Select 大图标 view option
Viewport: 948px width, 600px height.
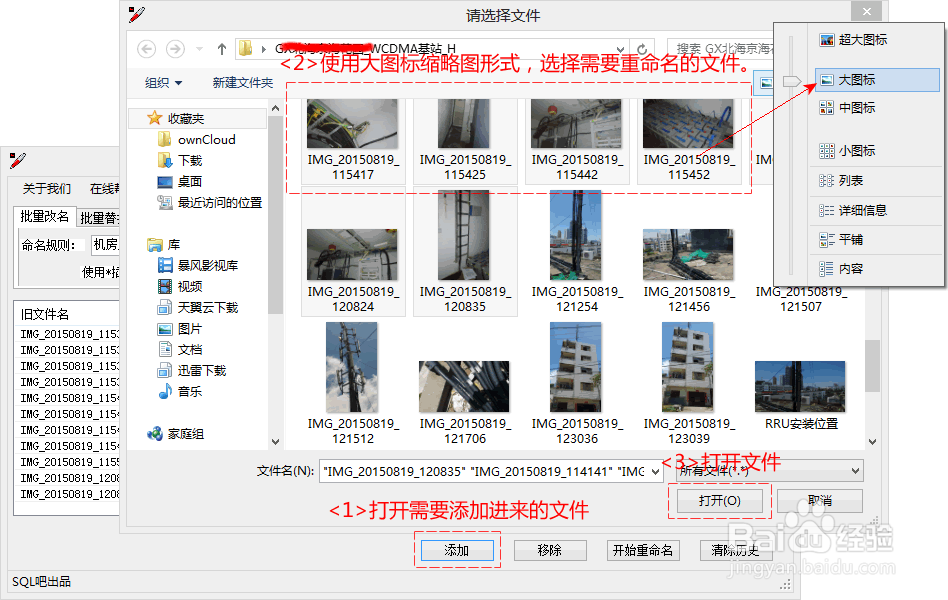coord(877,80)
